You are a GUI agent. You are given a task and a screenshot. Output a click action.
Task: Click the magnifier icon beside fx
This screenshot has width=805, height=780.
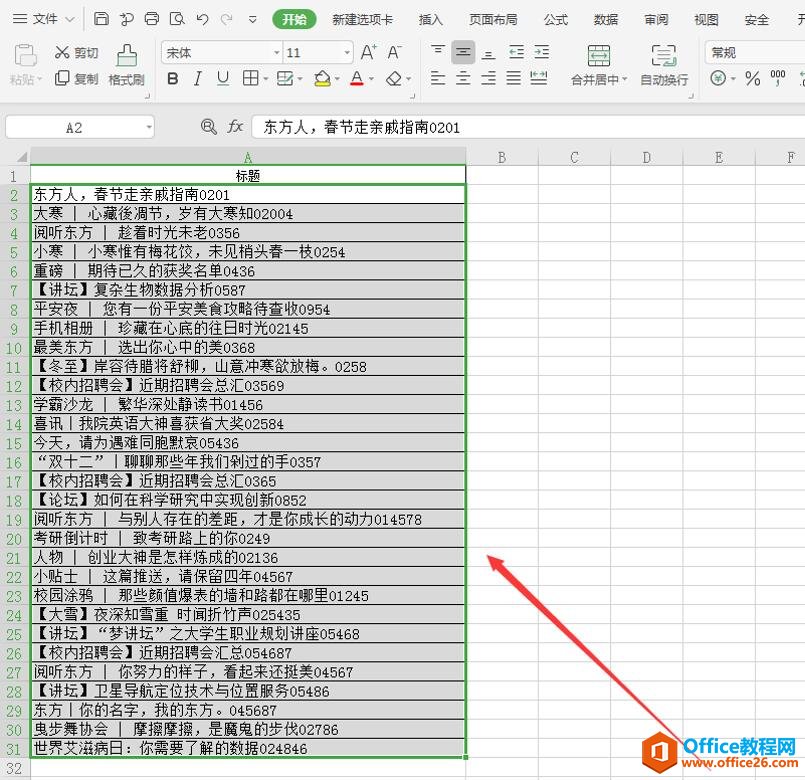[x=208, y=126]
